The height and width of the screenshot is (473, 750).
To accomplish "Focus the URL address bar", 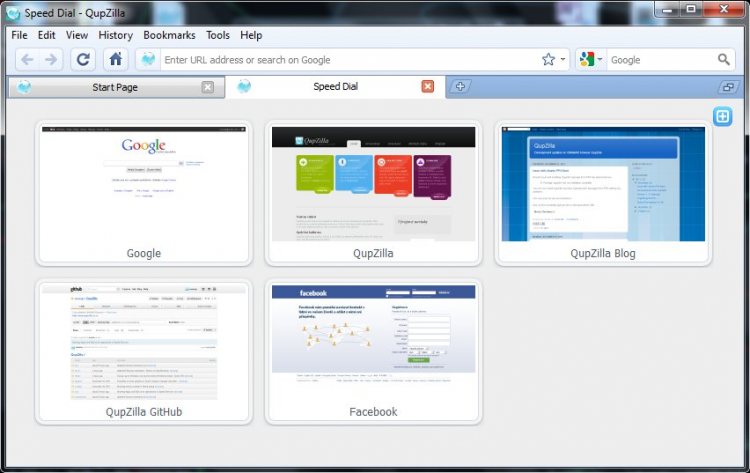I will pyautogui.click(x=351, y=60).
